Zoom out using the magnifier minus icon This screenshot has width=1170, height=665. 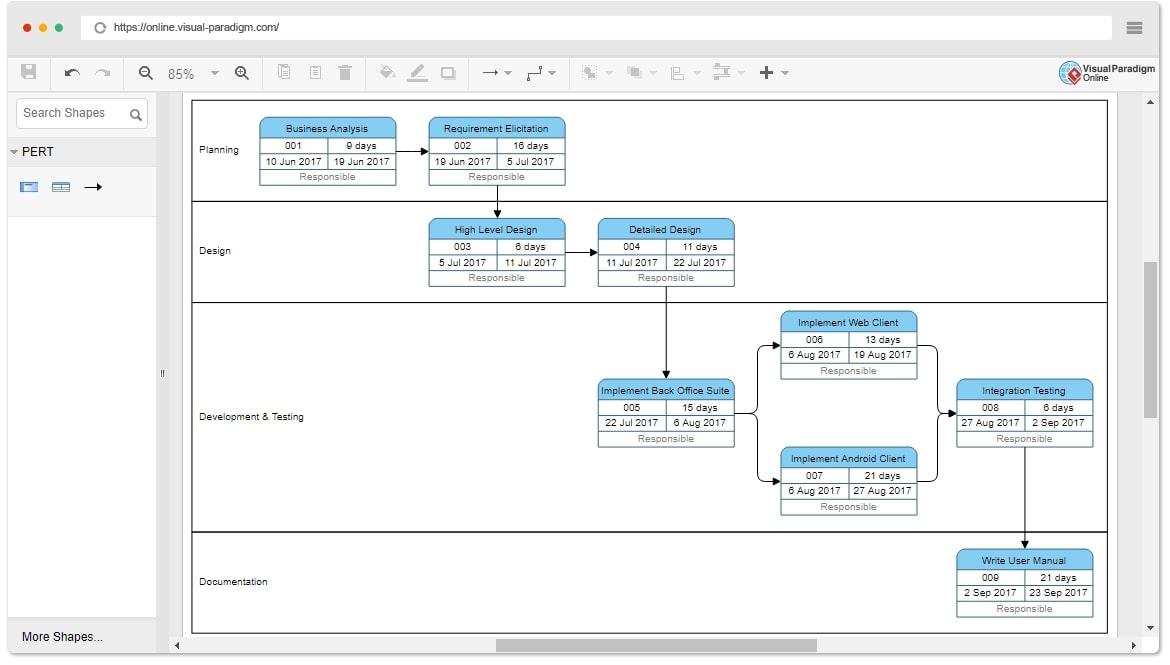pyautogui.click(x=146, y=73)
